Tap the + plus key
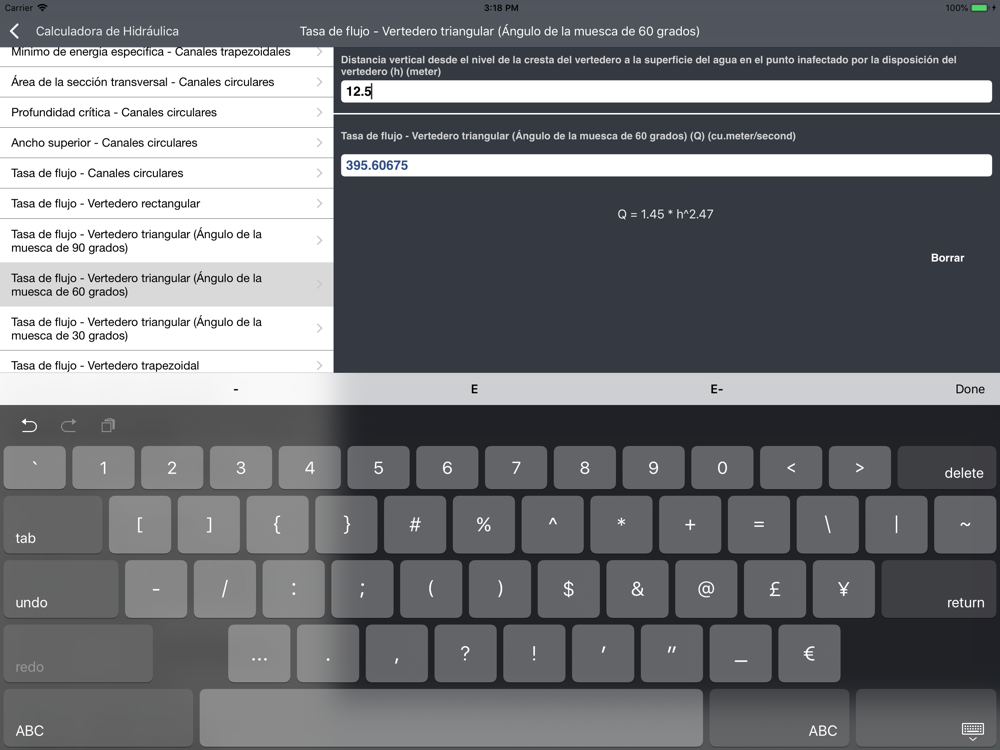 (x=690, y=524)
